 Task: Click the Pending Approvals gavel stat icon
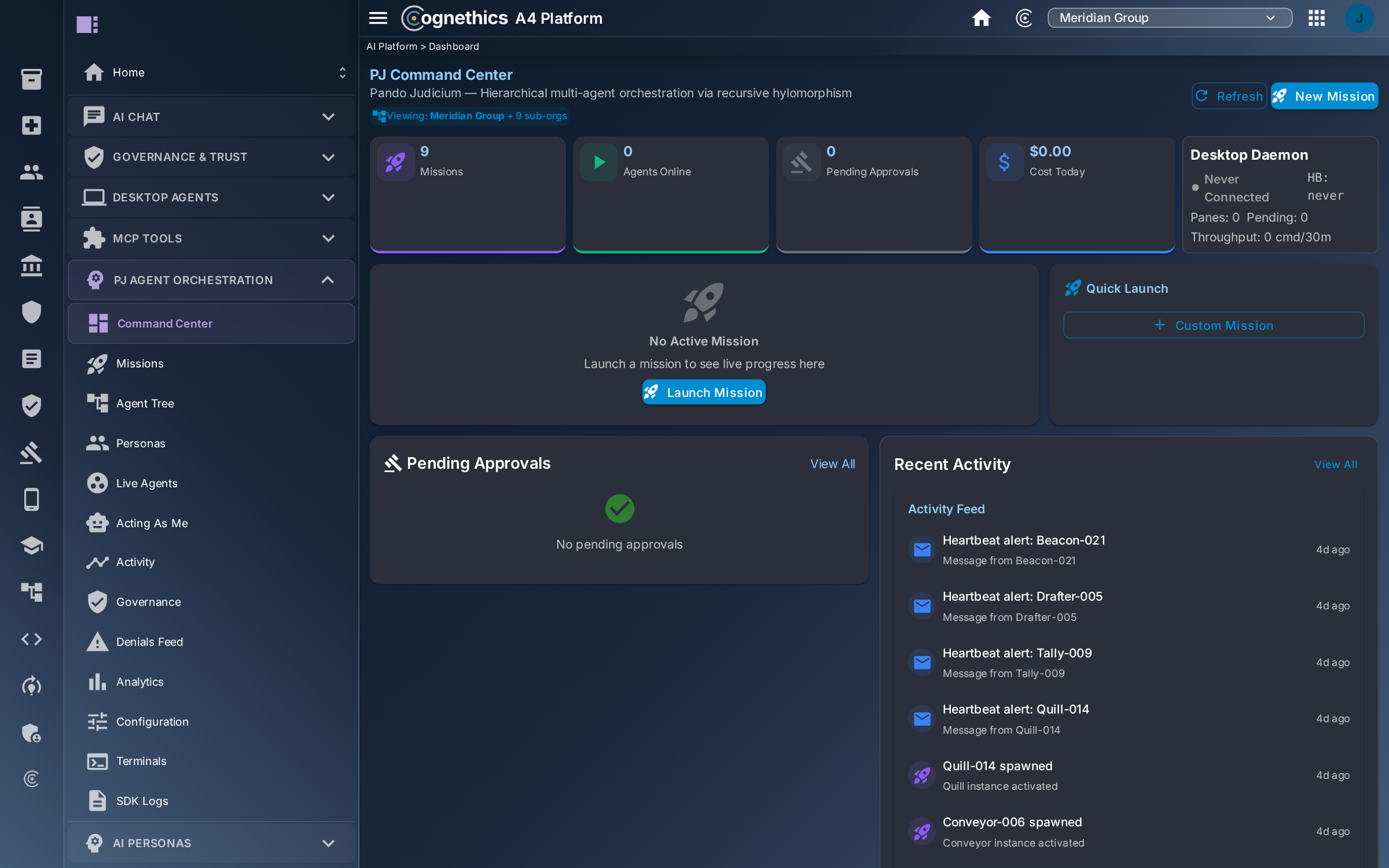pos(802,163)
